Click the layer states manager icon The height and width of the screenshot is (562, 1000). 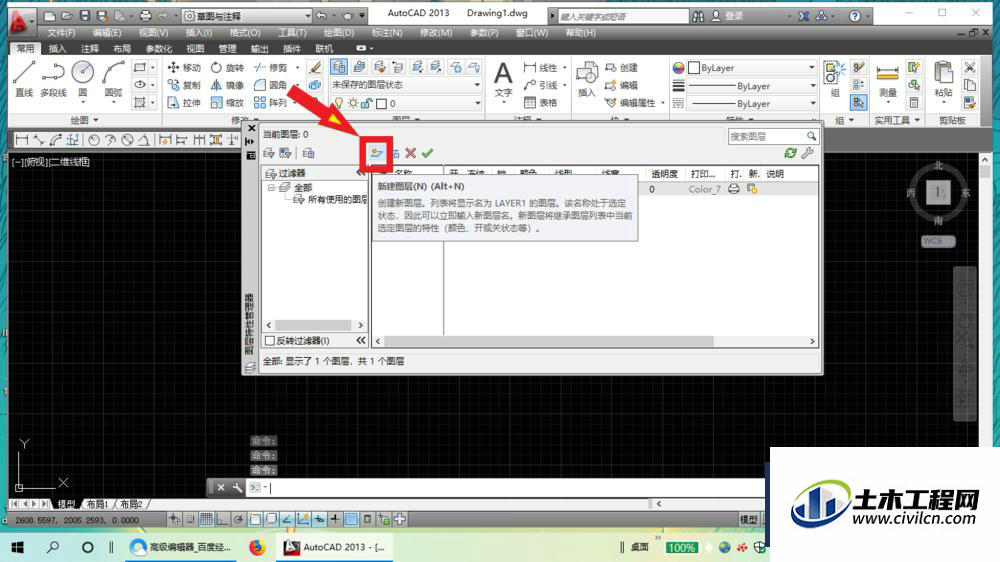coord(309,153)
